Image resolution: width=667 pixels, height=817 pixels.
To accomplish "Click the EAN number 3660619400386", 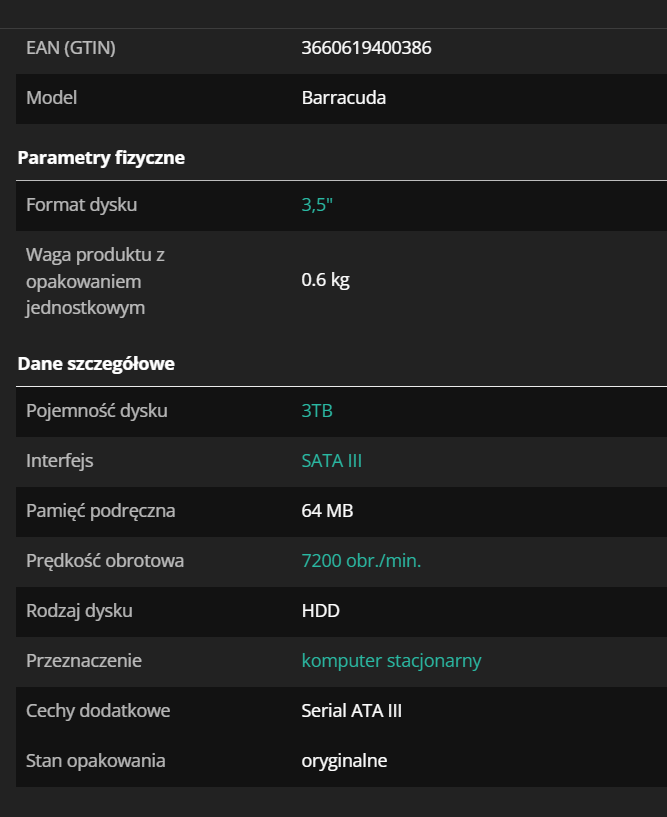I will pyautogui.click(x=366, y=47).
